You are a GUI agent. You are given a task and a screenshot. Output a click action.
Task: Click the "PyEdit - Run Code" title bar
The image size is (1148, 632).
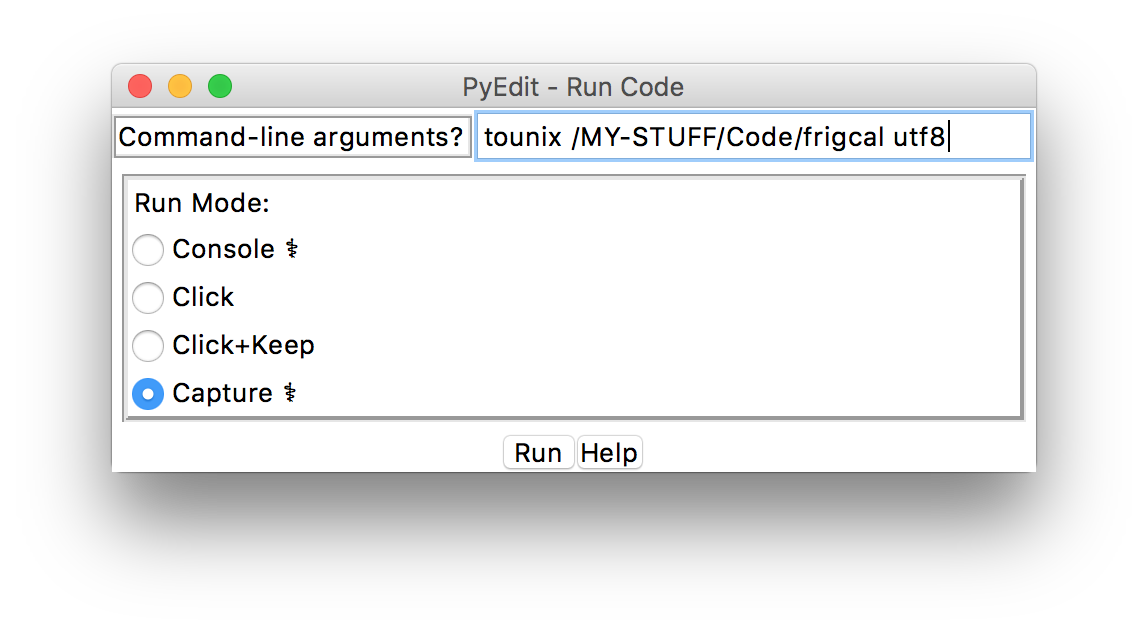click(x=573, y=87)
